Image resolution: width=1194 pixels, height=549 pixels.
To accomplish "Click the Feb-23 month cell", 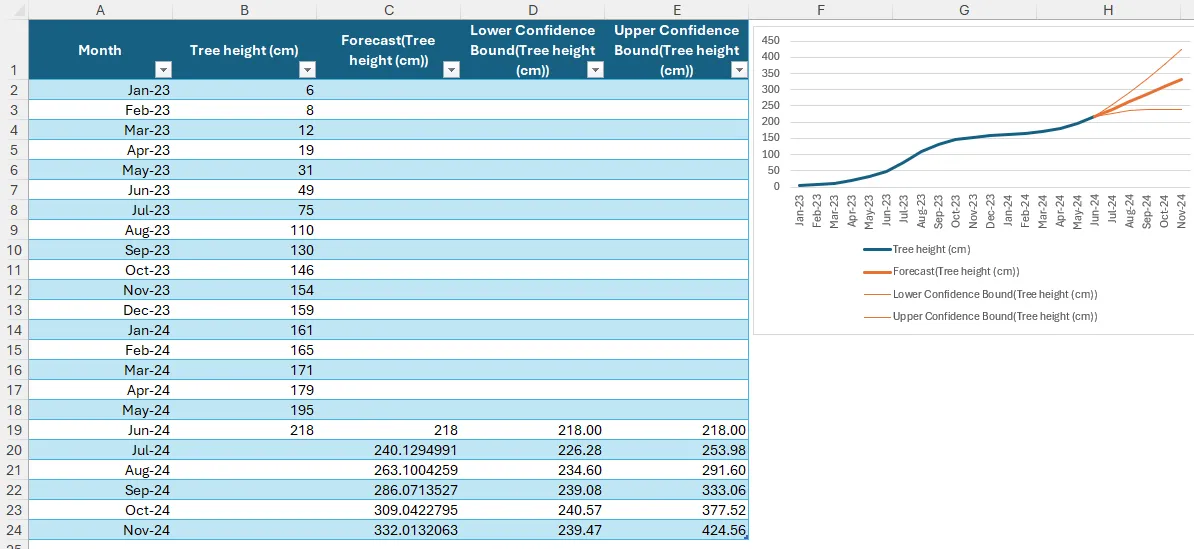I will point(101,110).
